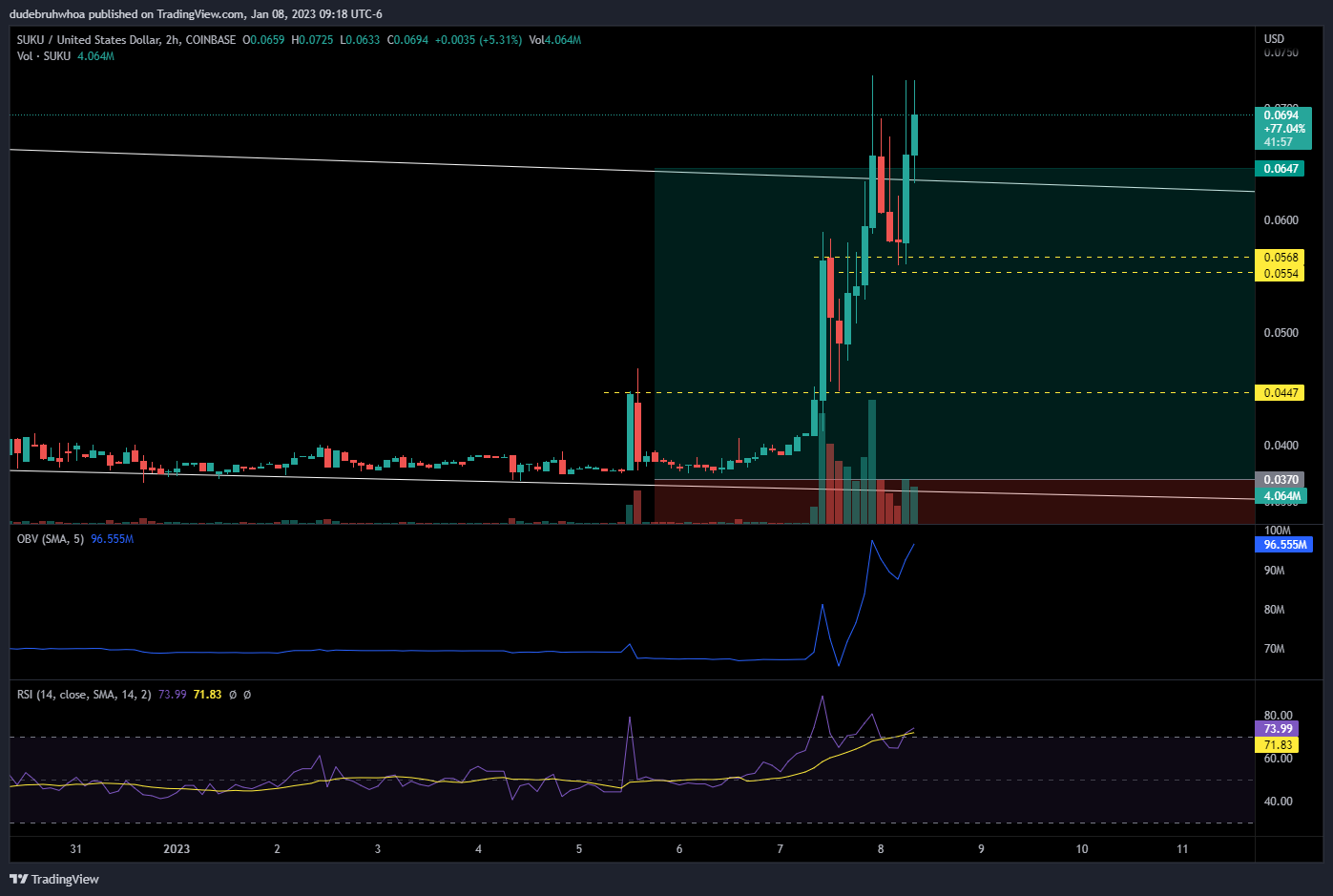Click date 5 on the time axis

pyautogui.click(x=579, y=849)
